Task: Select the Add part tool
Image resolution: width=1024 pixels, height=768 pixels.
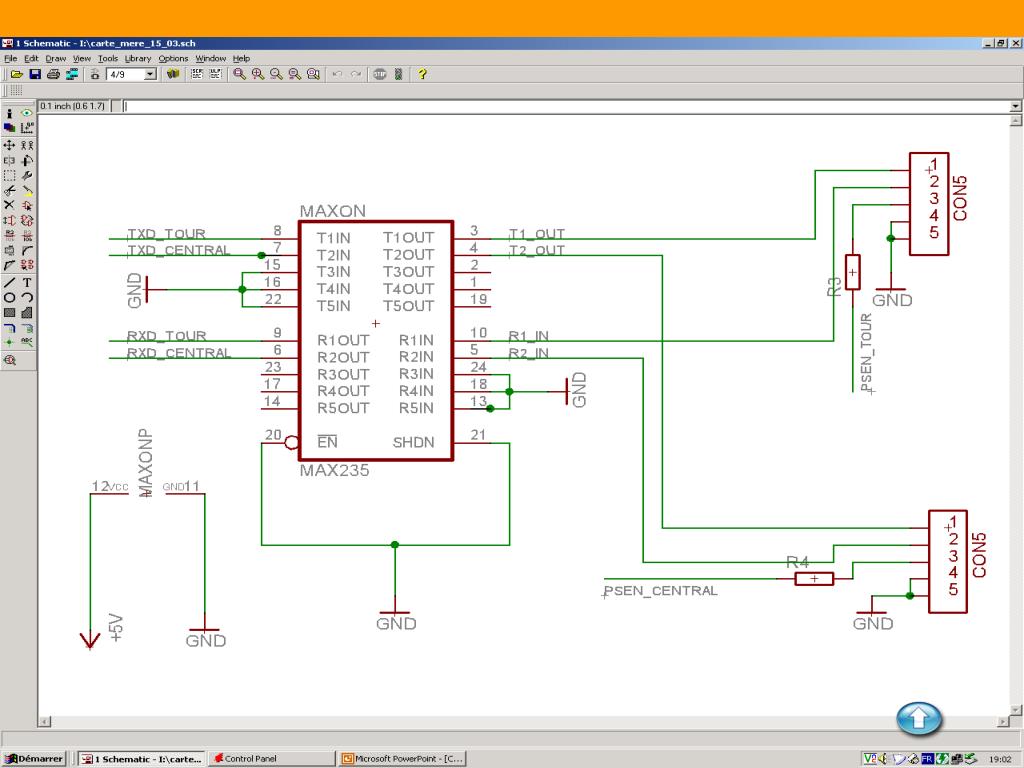Action: (x=27, y=206)
